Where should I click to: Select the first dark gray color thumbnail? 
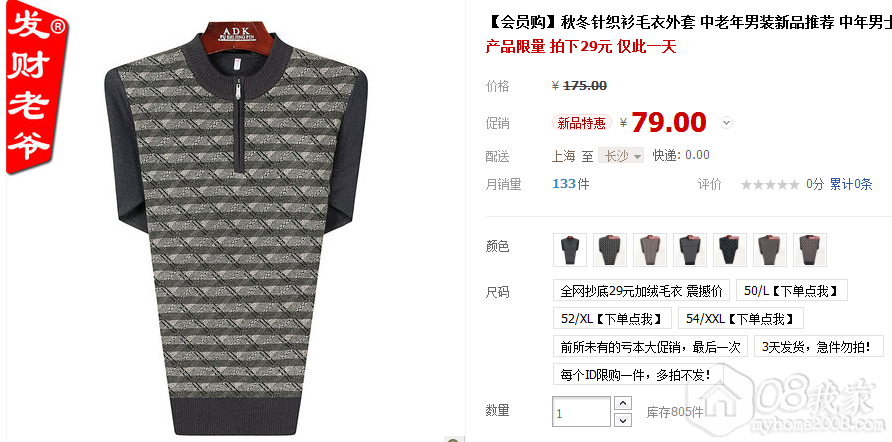coord(569,250)
